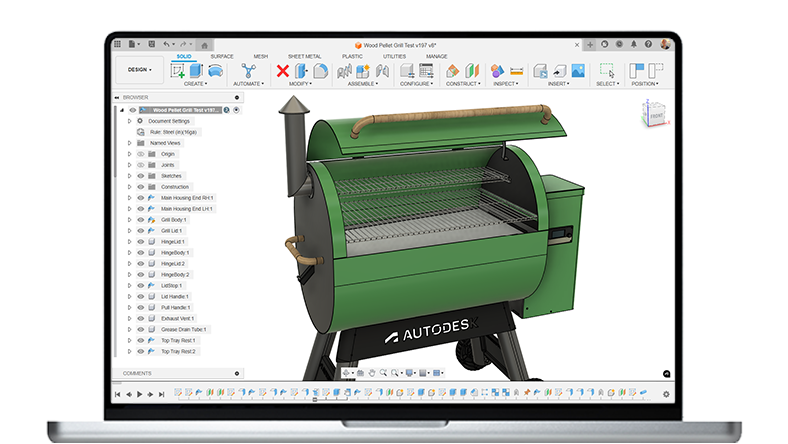Open the Modify dropdown menu

click(x=300, y=84)
